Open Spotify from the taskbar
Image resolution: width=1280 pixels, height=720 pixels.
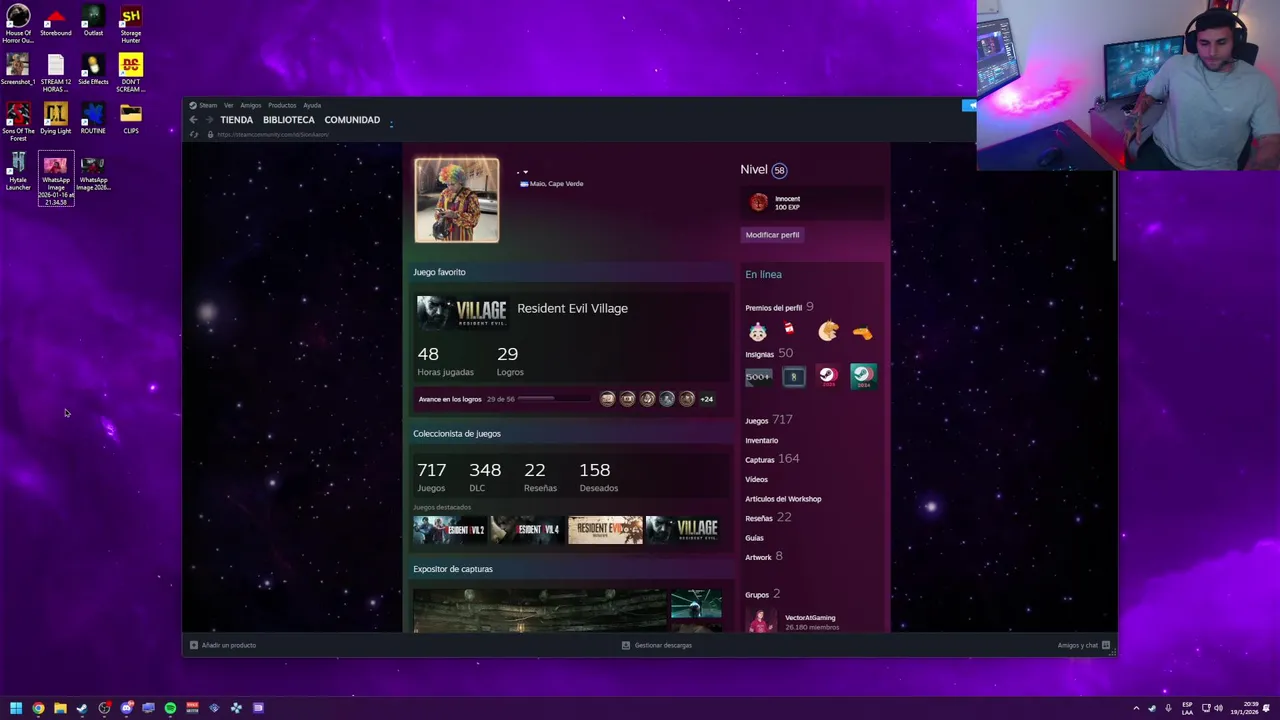click(170, 708)
